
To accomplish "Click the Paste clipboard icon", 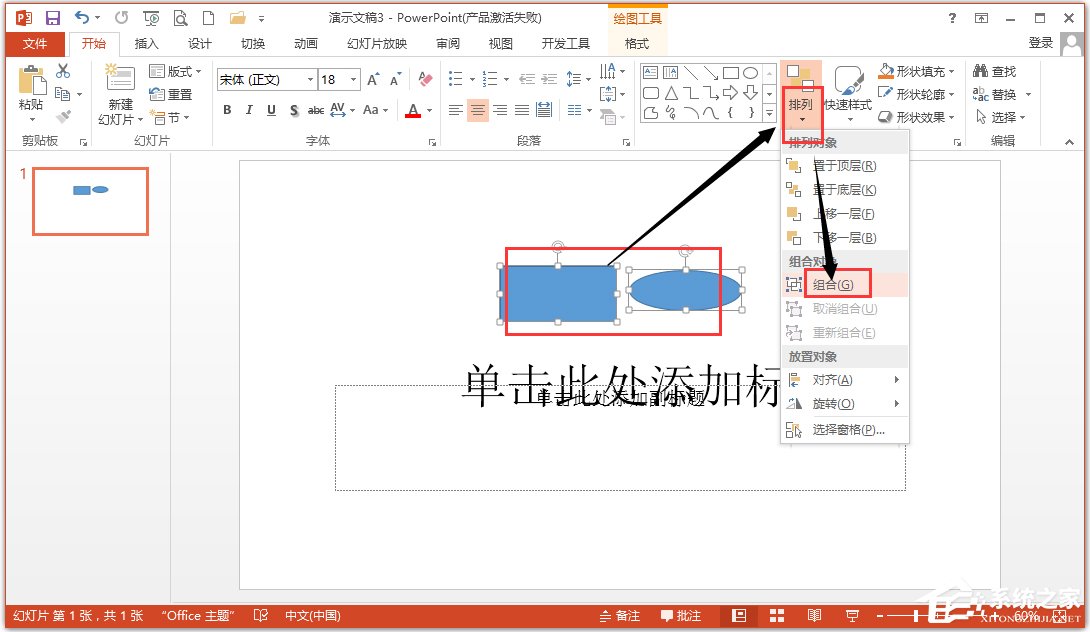I will 31,81.
